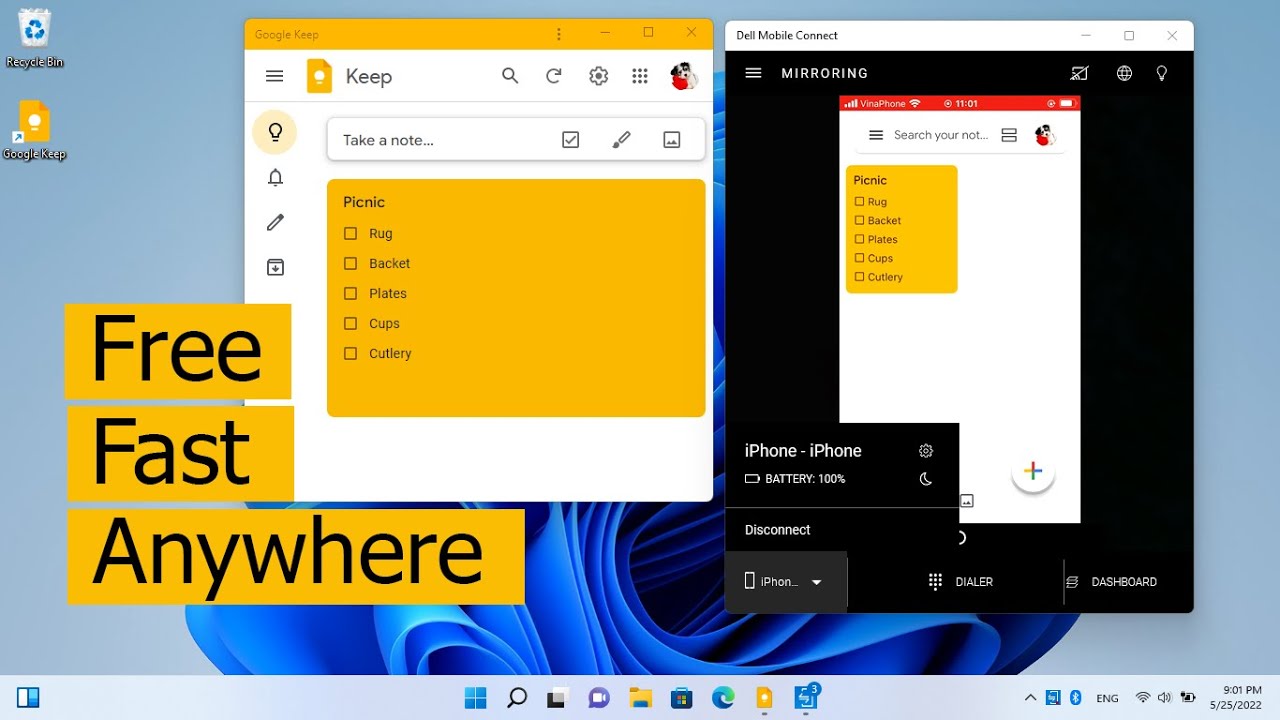Open the Recycle Bin desktop icon

pyautogui.click(x=34, y=39)
